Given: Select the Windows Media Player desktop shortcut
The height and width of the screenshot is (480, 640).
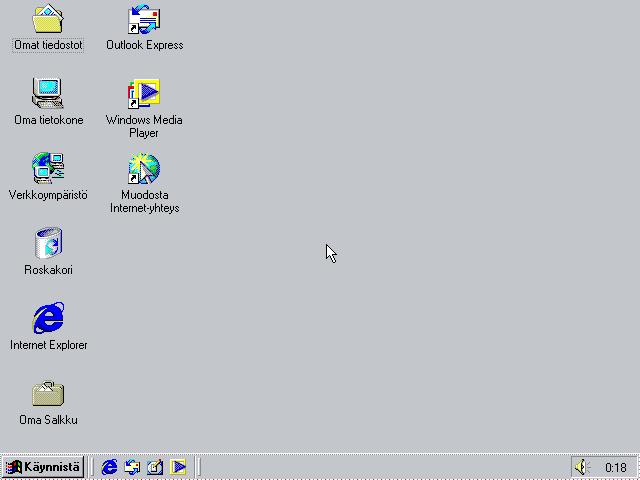Looking at the screenshot, I should [144, 94].
